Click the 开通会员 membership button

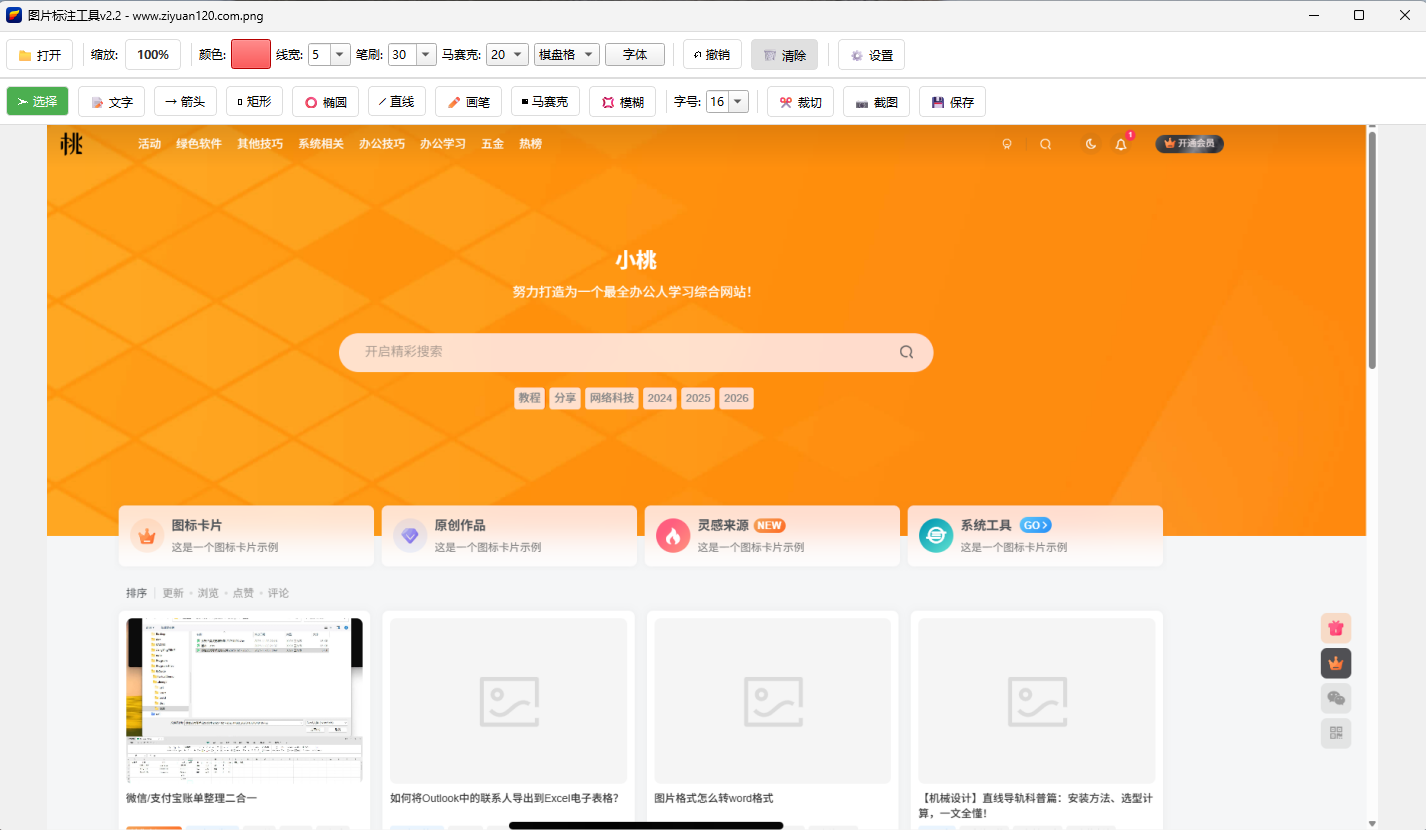1189,143
